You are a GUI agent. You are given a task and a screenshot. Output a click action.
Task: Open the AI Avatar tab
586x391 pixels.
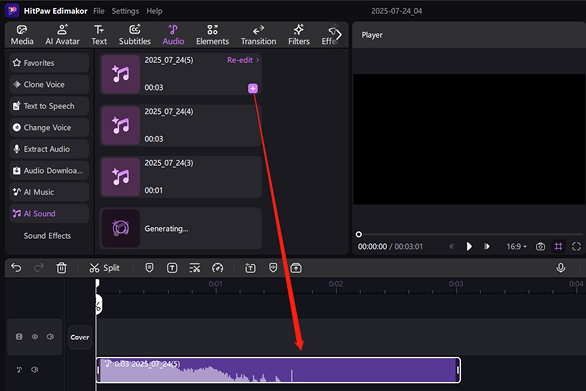62,35
